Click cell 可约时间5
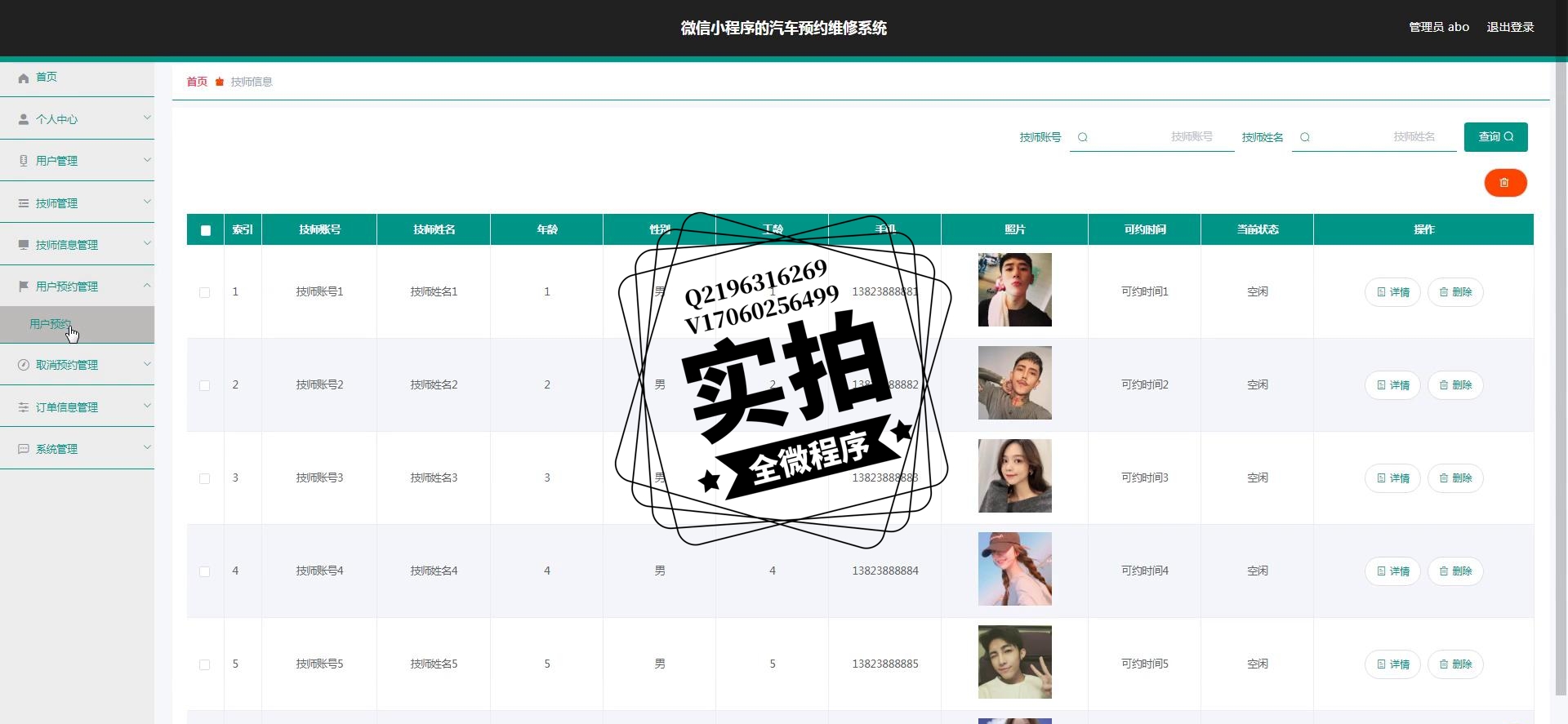 click(x=1145, y=664)
